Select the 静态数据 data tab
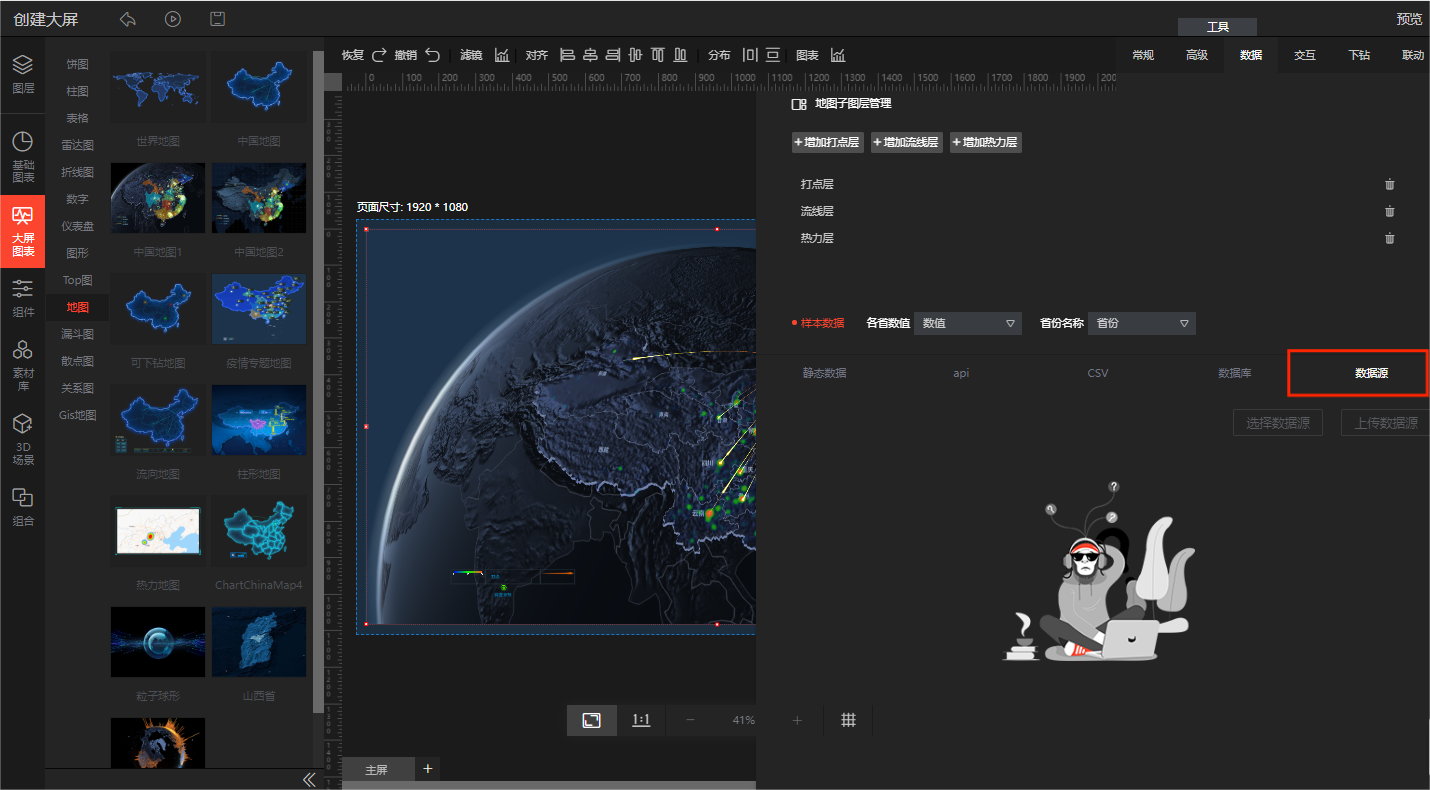Screen dimensions: 1430x790 [x=825, y=373]
